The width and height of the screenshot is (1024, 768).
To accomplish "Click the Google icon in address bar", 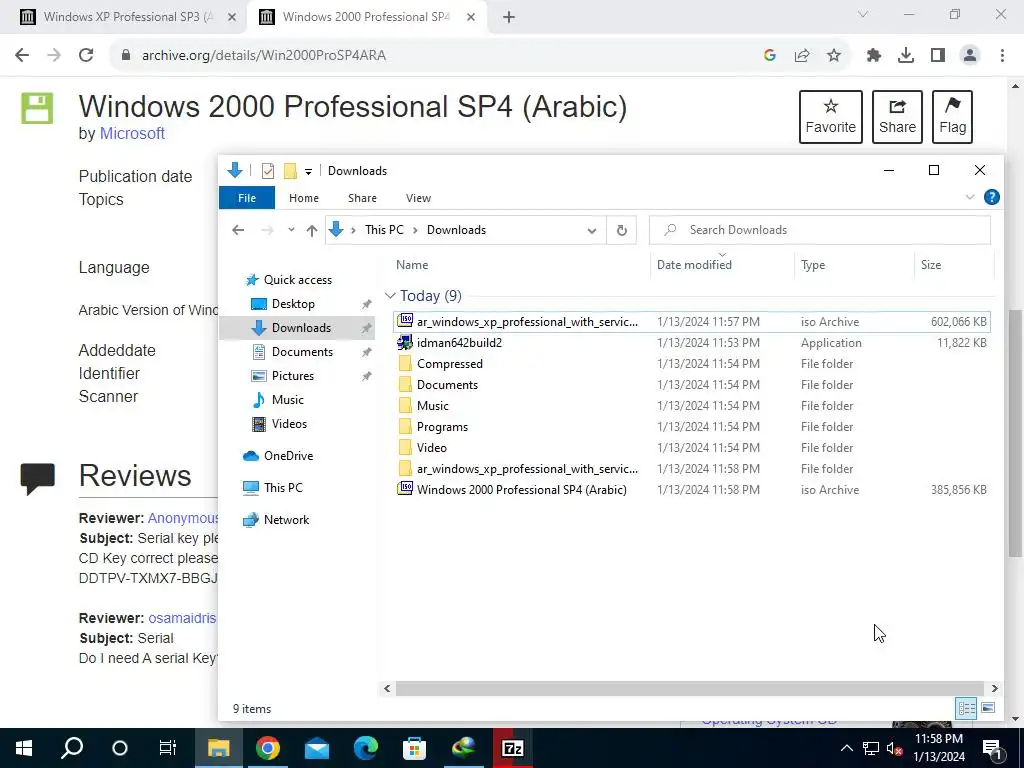I will (770, 56).
